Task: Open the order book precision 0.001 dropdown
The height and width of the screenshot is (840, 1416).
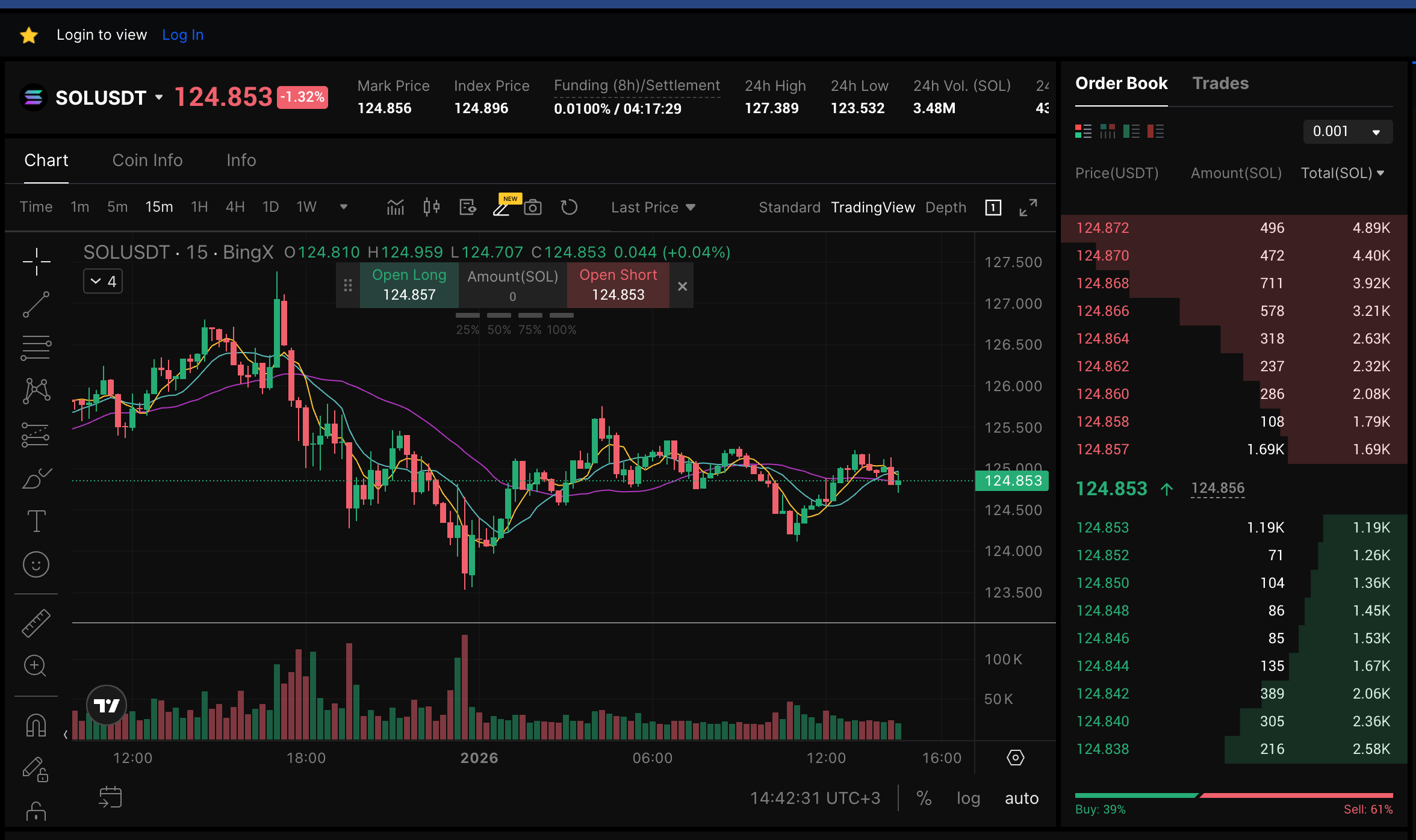Action: pyautogui.click(x=1347, y=131)
